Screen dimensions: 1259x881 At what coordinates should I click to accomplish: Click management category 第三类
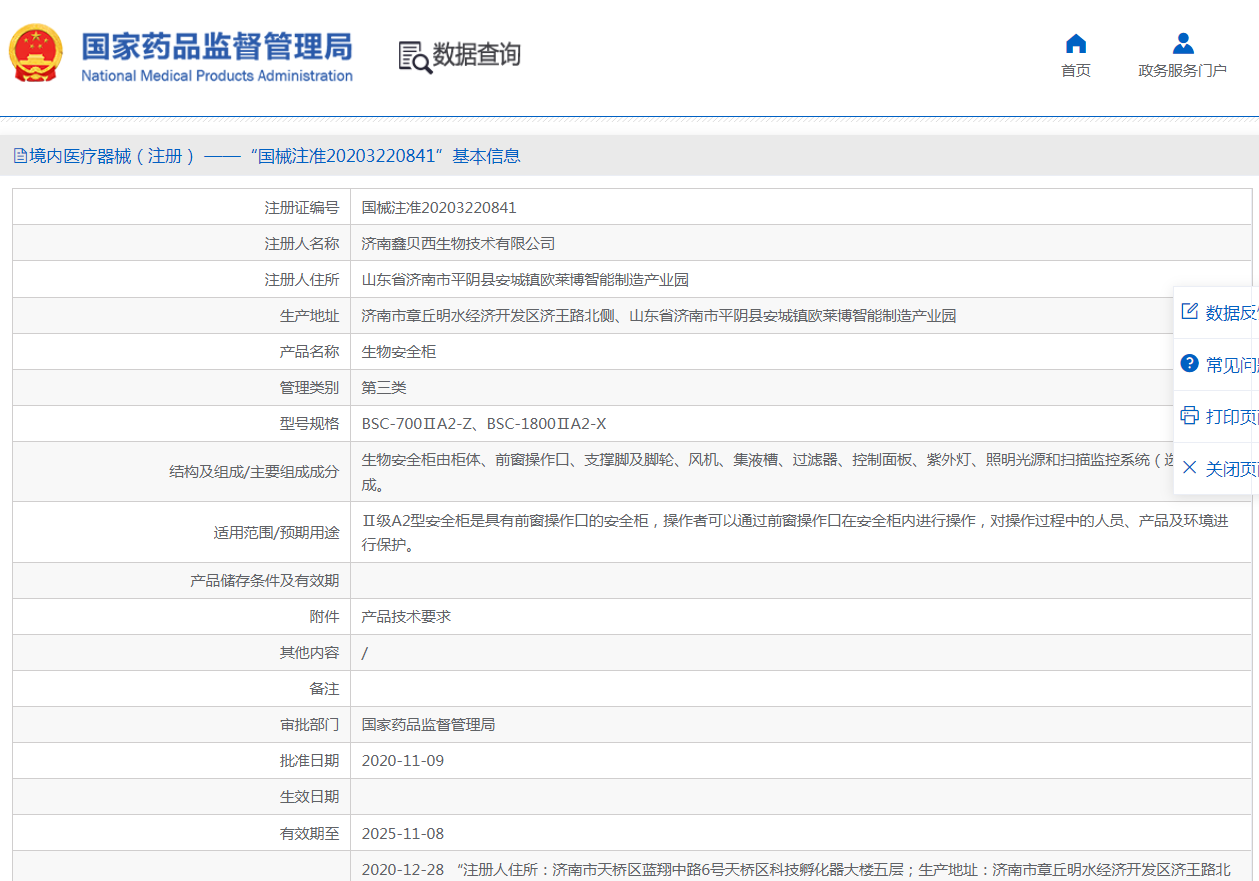pyautogui.click(x=384, y=388)
